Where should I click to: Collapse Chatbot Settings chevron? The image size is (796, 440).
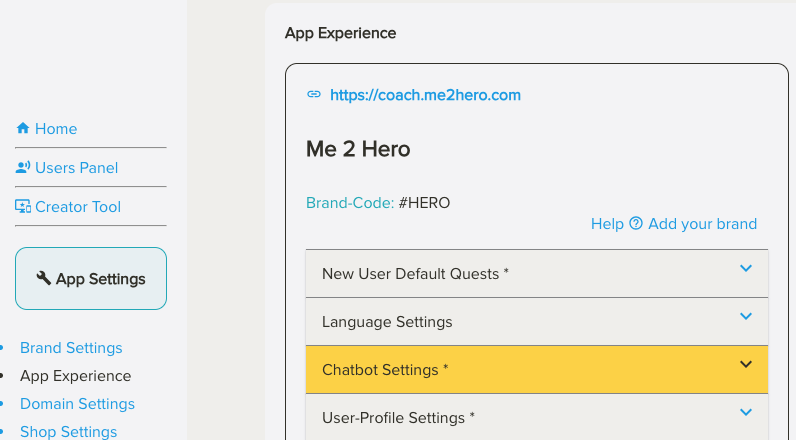click(x=745, y=364)
